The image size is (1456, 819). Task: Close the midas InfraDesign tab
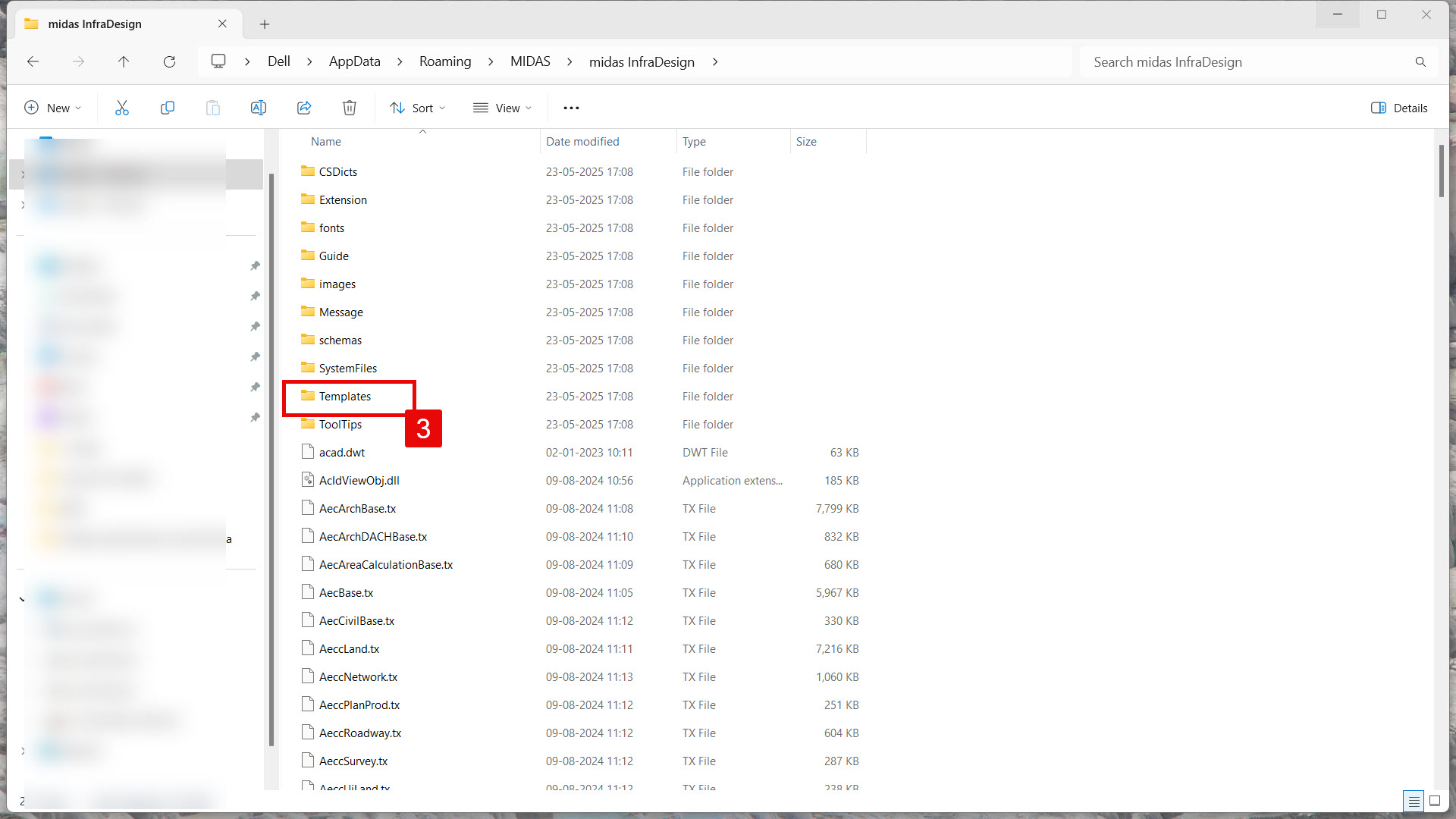point(222,24)
